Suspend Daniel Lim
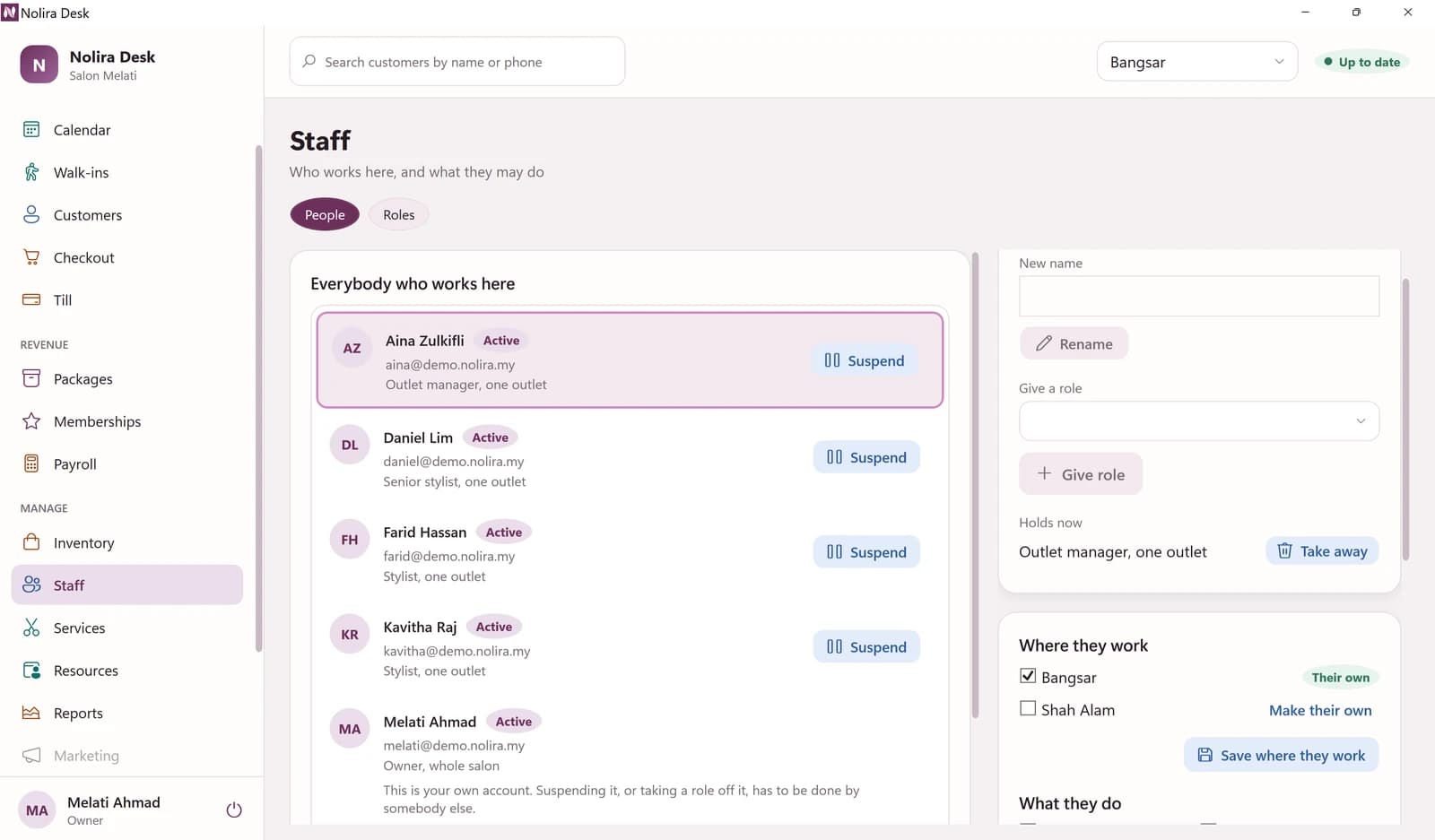Image resolution: width=1435 pixels, height=840 pixels. 866,457
